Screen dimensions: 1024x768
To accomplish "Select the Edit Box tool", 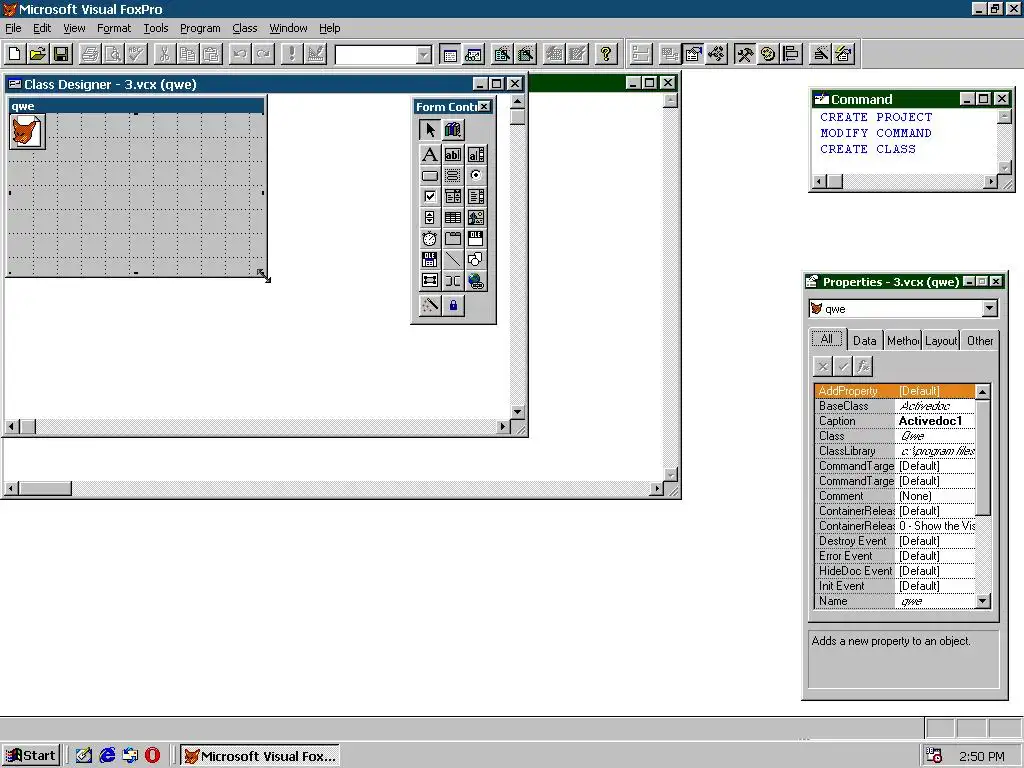I will coord(476,155).
